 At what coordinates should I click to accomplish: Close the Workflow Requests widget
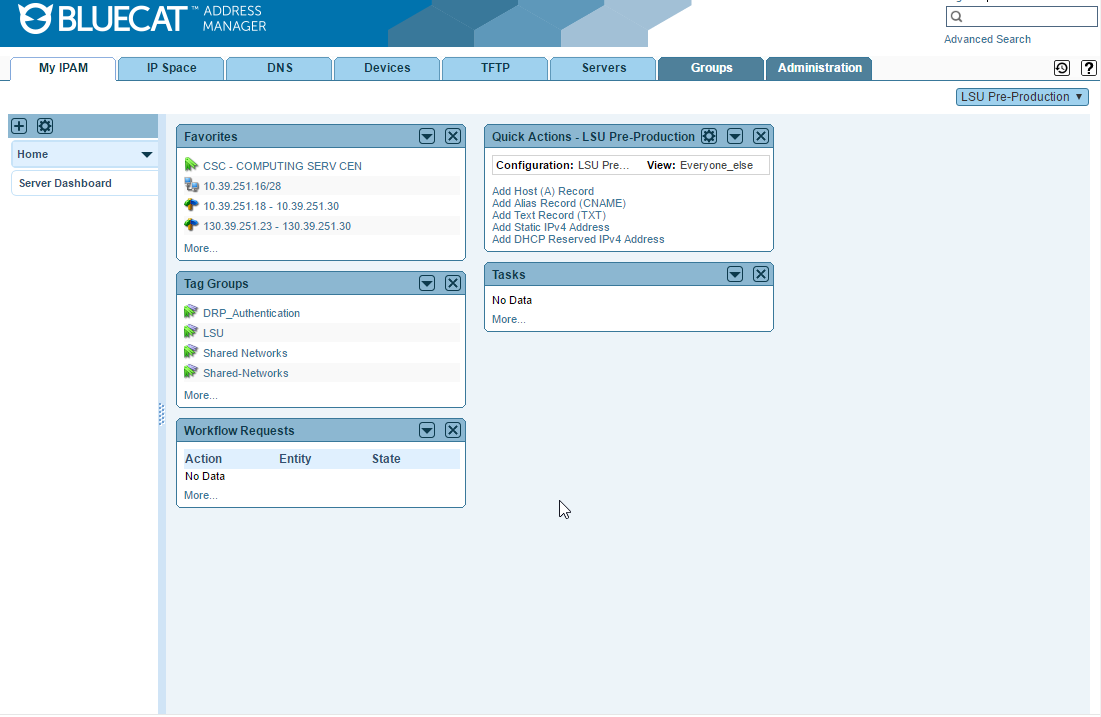(453, 430)
